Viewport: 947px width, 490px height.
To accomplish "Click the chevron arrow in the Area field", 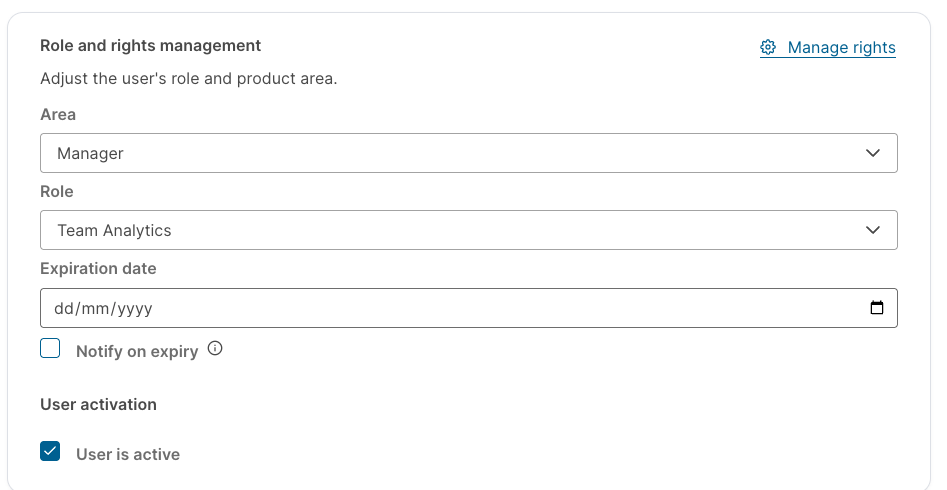I will click(873, 153).
